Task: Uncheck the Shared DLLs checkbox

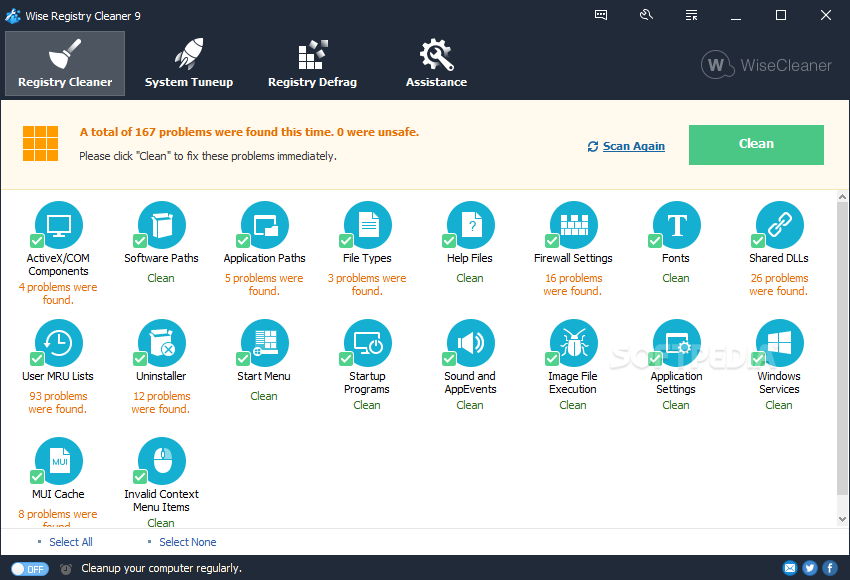Action: (x=758, y=241)
